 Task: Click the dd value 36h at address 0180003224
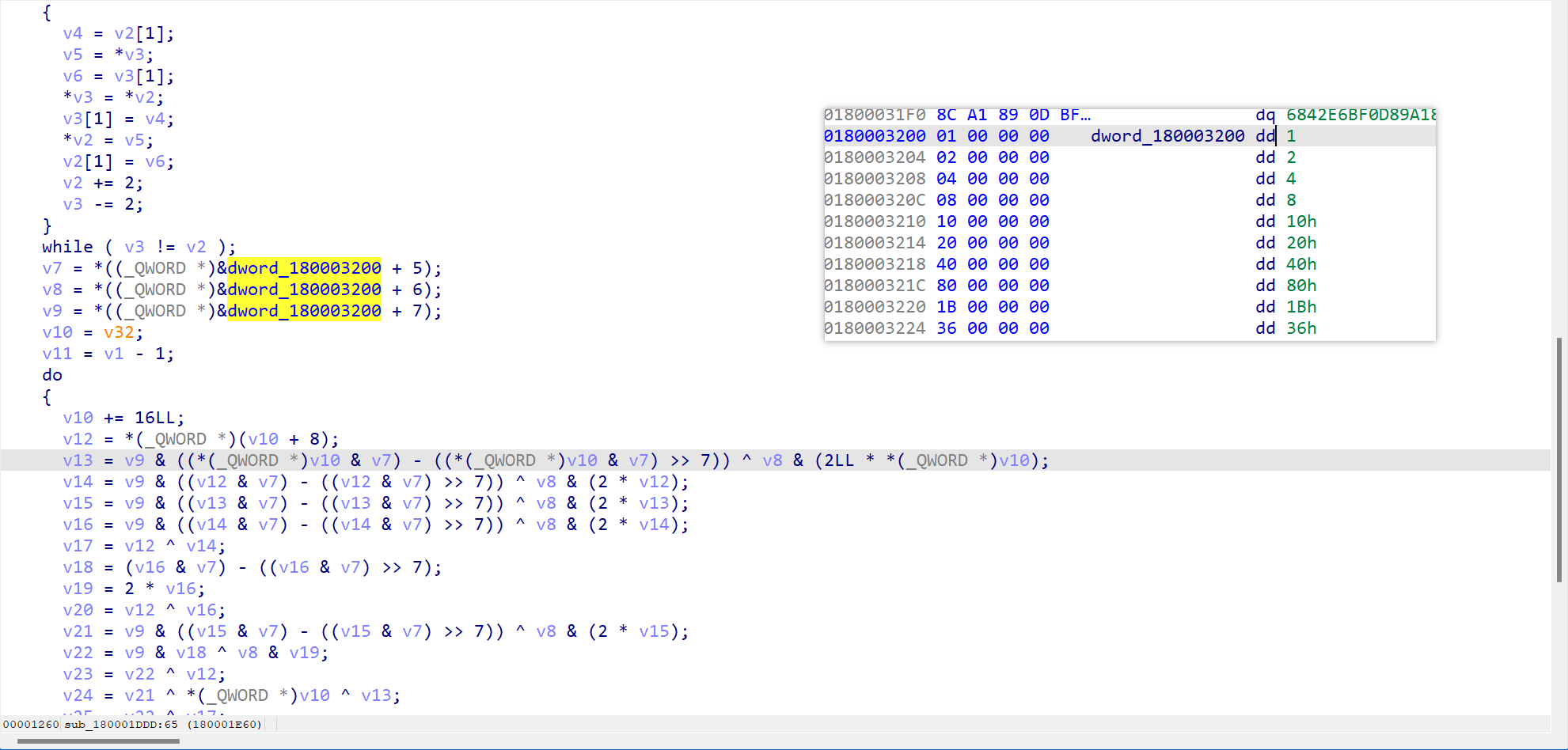pos(1301,328)
